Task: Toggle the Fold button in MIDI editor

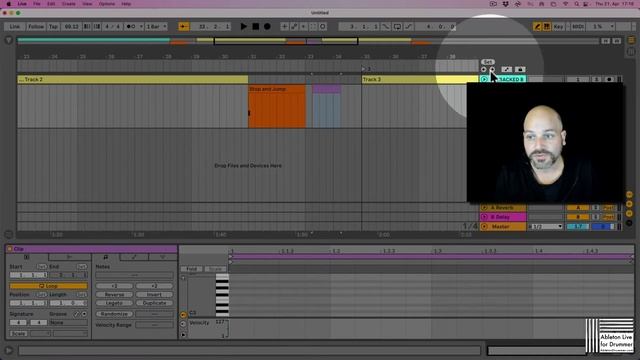Action: click(x=191, y=269)
